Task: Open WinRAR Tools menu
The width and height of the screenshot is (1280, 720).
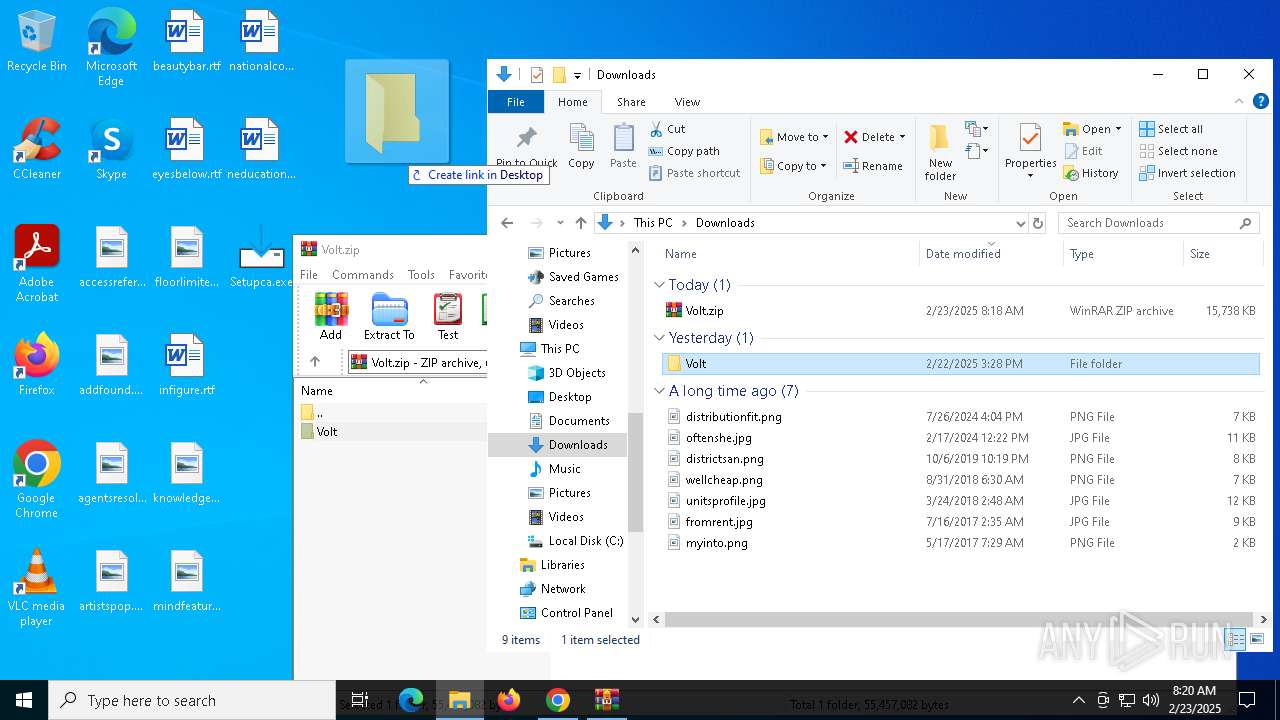Action: pyautogui.click(x=421, y=274)
